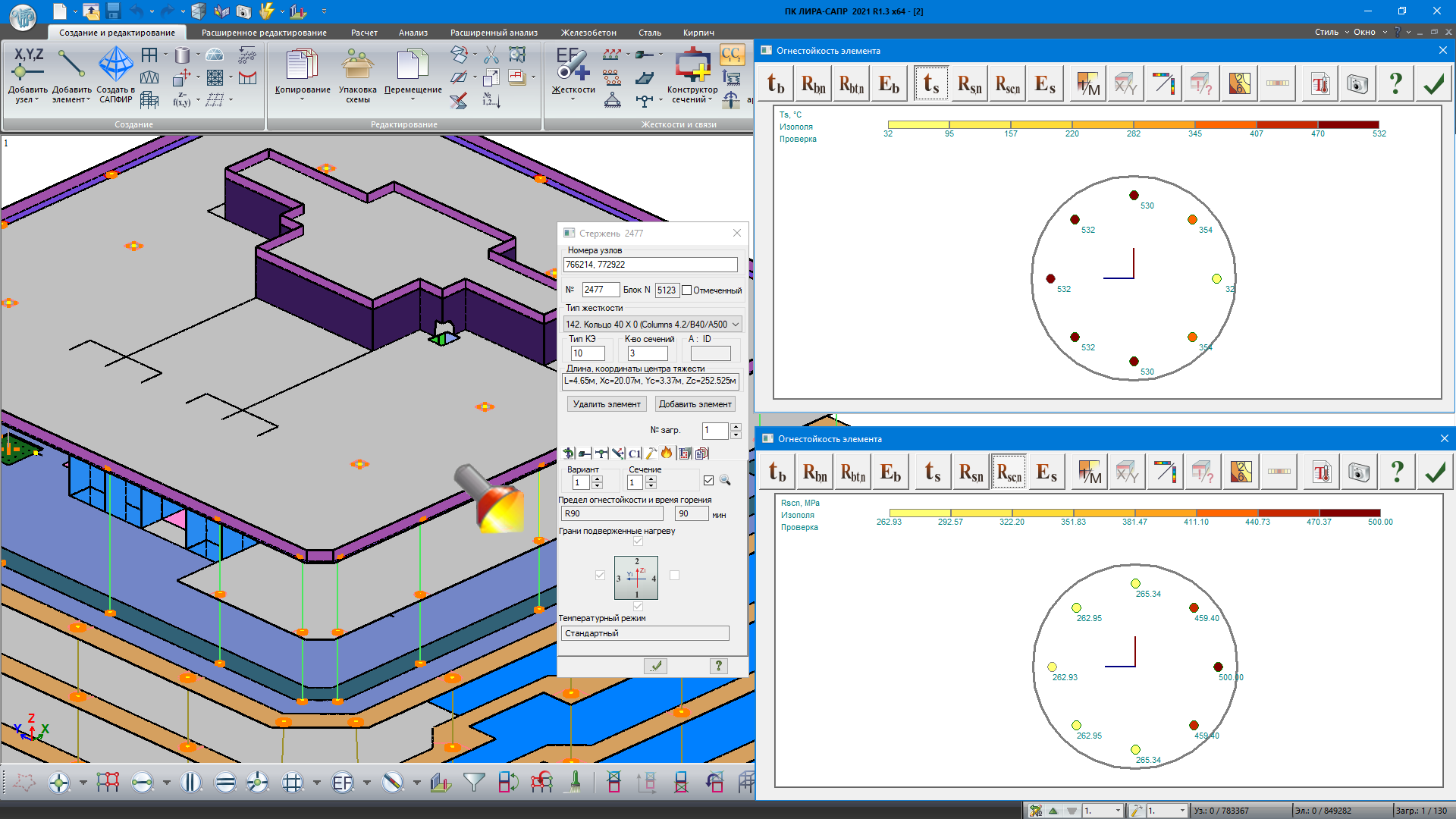Open the fire flame tab in the Стержень dialog

click(x=667, y=453)
